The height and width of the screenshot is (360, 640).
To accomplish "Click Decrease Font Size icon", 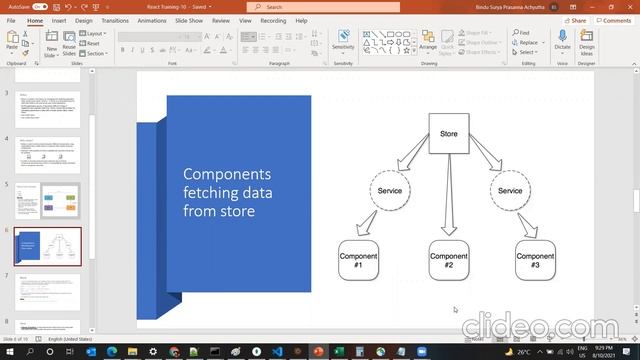I will coord(218,37).
